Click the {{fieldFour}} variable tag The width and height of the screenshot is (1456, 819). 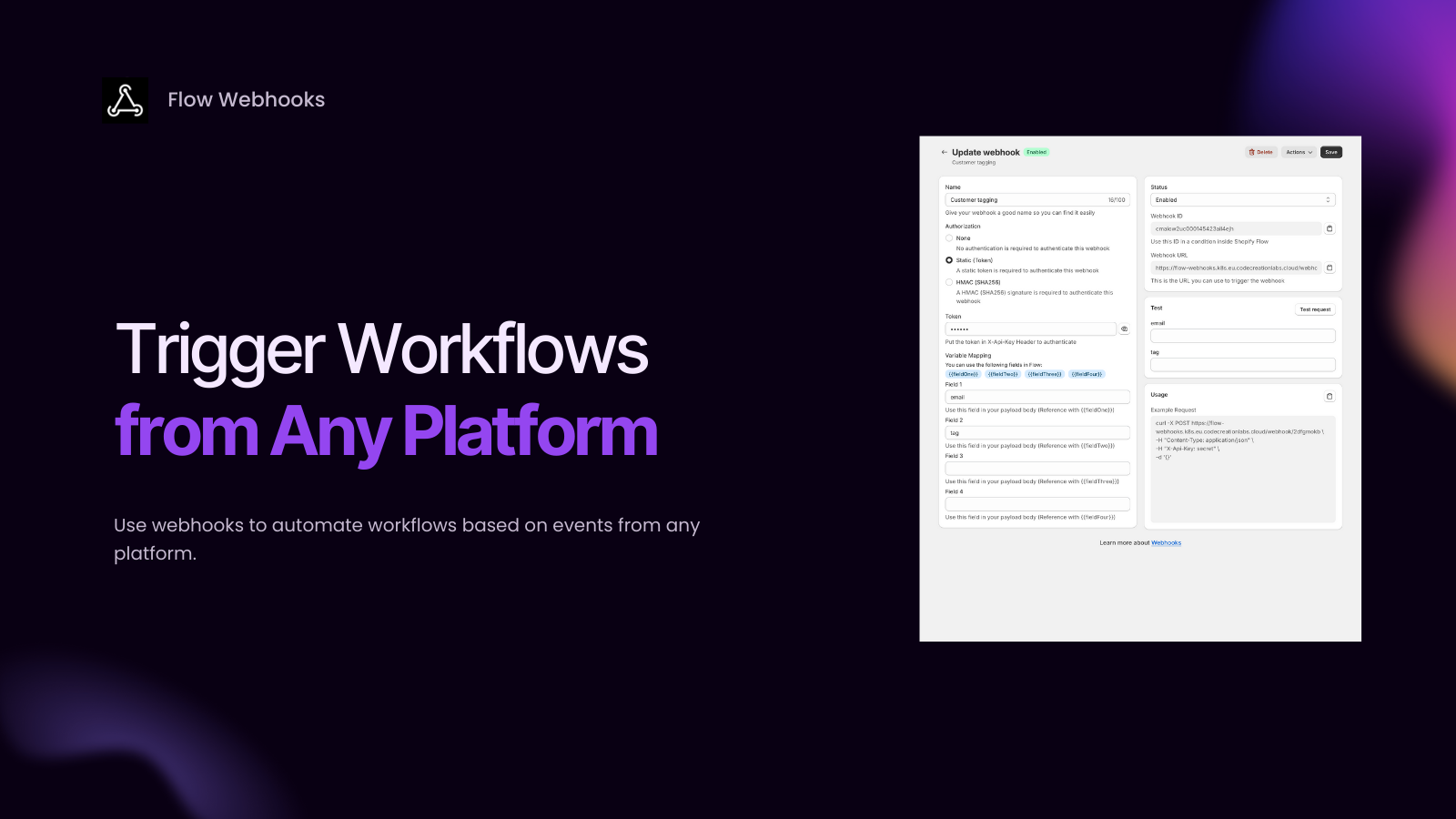pyautogui.click(x=1087, y=374)
